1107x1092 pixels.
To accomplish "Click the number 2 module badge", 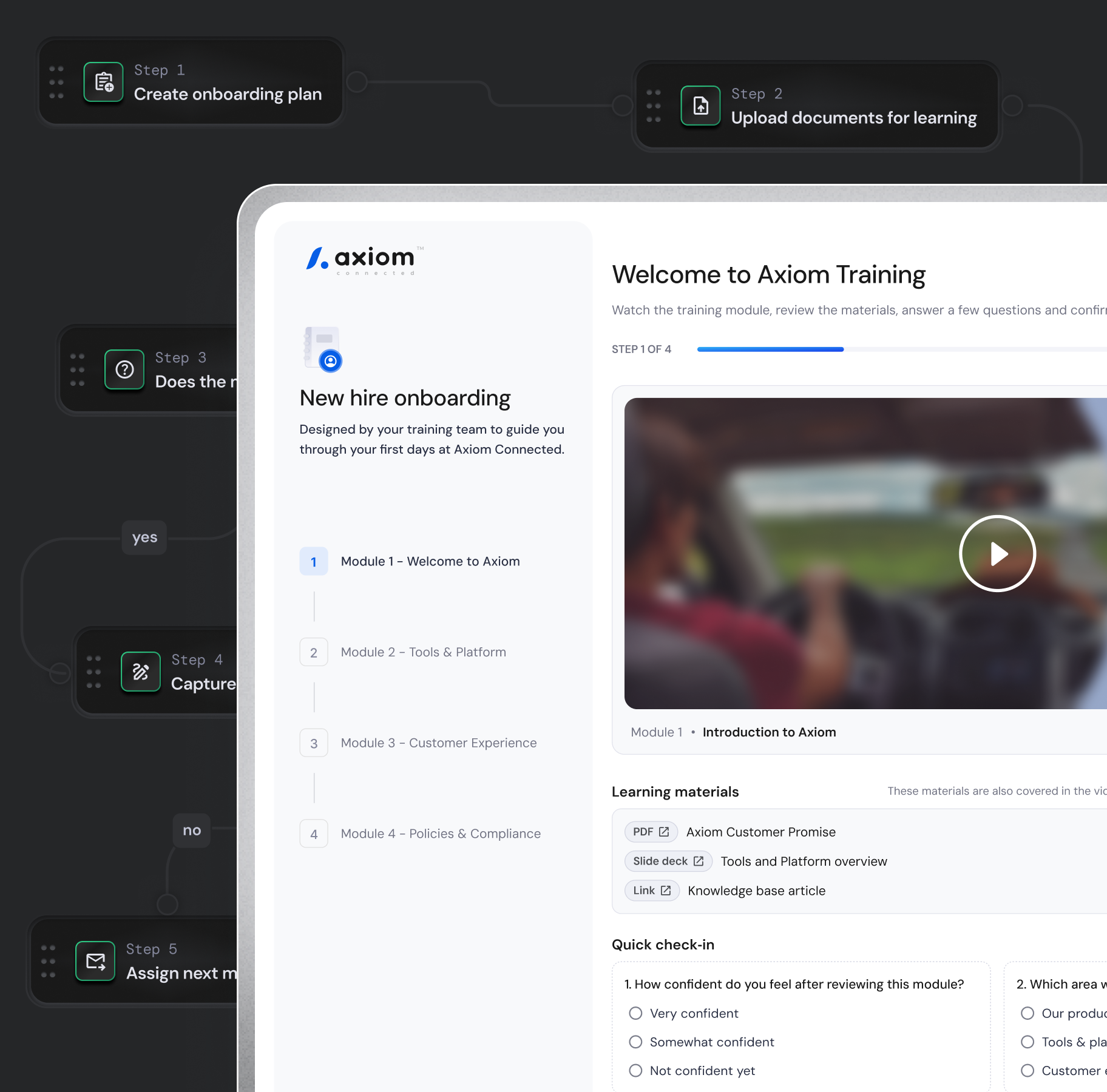I will coord(314,652).
